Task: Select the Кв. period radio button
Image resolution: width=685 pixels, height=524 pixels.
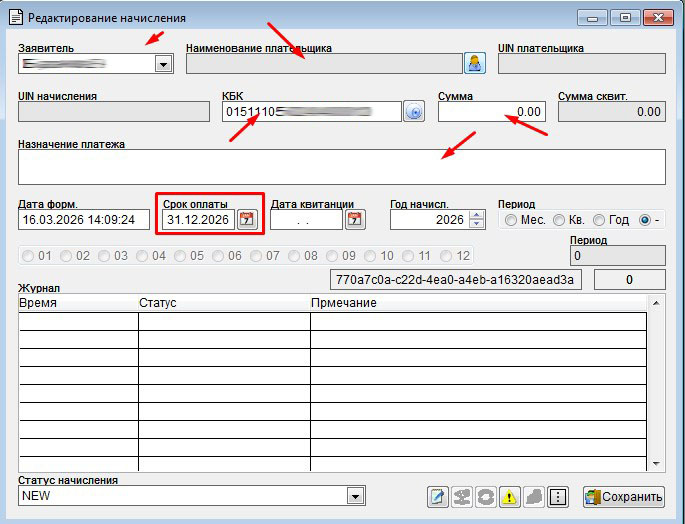Action: point(558,220)
